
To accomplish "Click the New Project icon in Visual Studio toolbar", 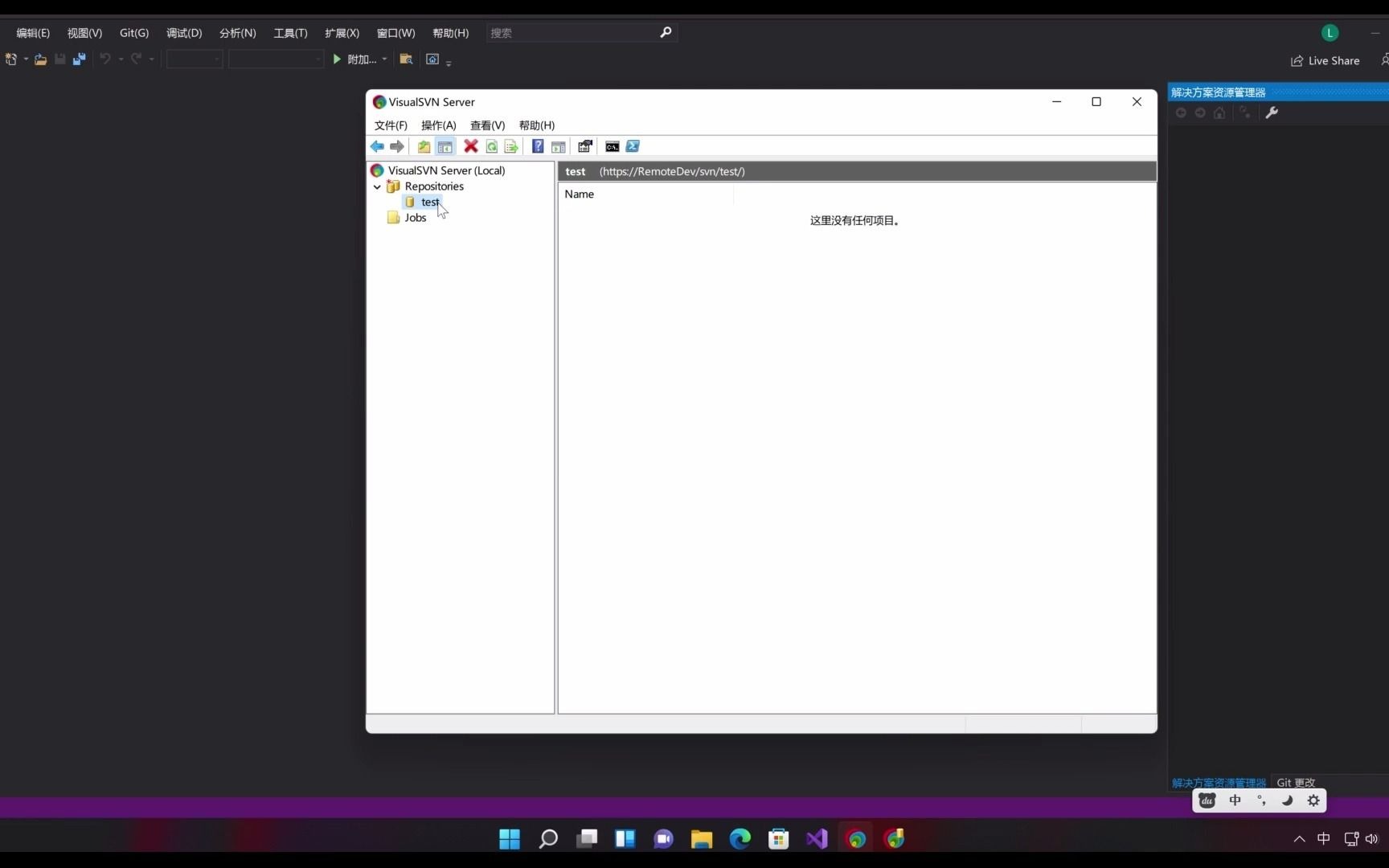I will pyautogui.click(x=11, y=59).
